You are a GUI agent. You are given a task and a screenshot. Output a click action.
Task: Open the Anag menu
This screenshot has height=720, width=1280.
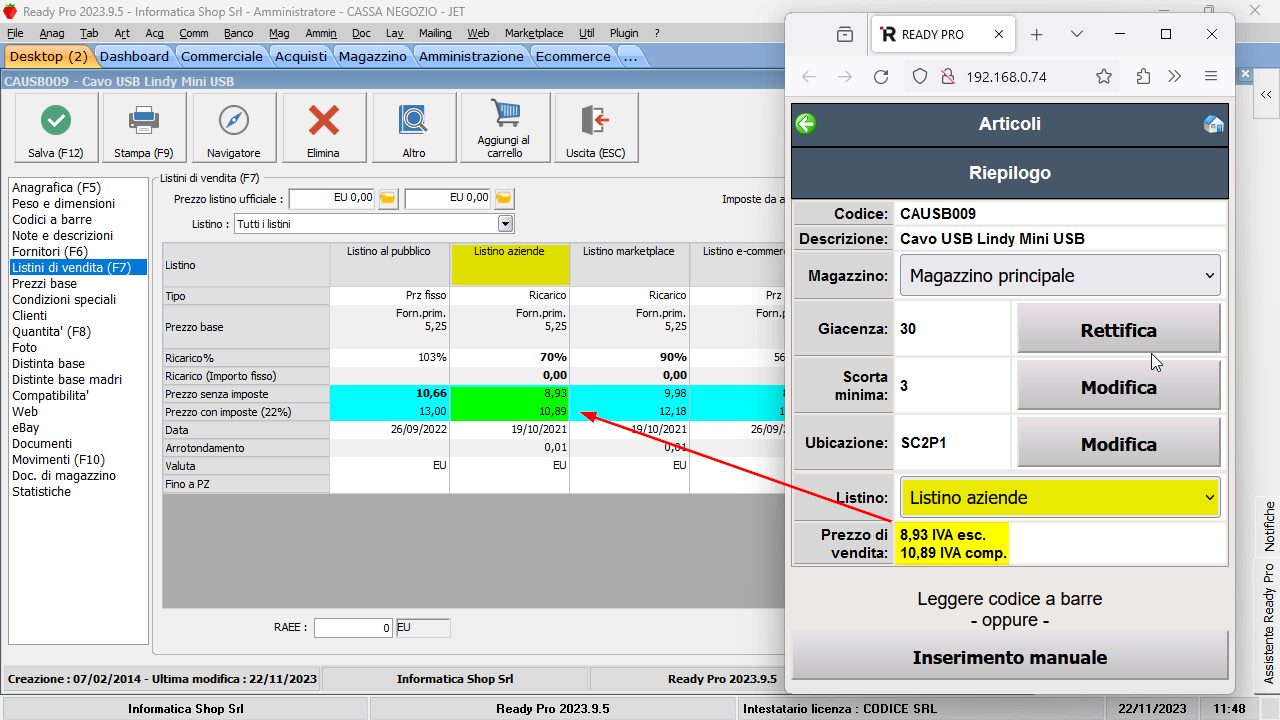point(52,33)
